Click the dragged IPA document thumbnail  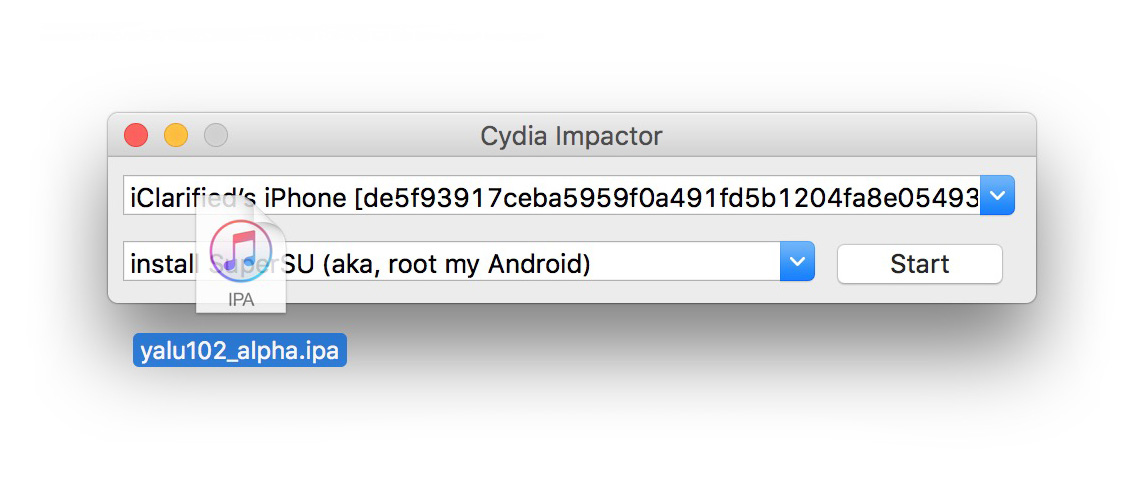241,260
